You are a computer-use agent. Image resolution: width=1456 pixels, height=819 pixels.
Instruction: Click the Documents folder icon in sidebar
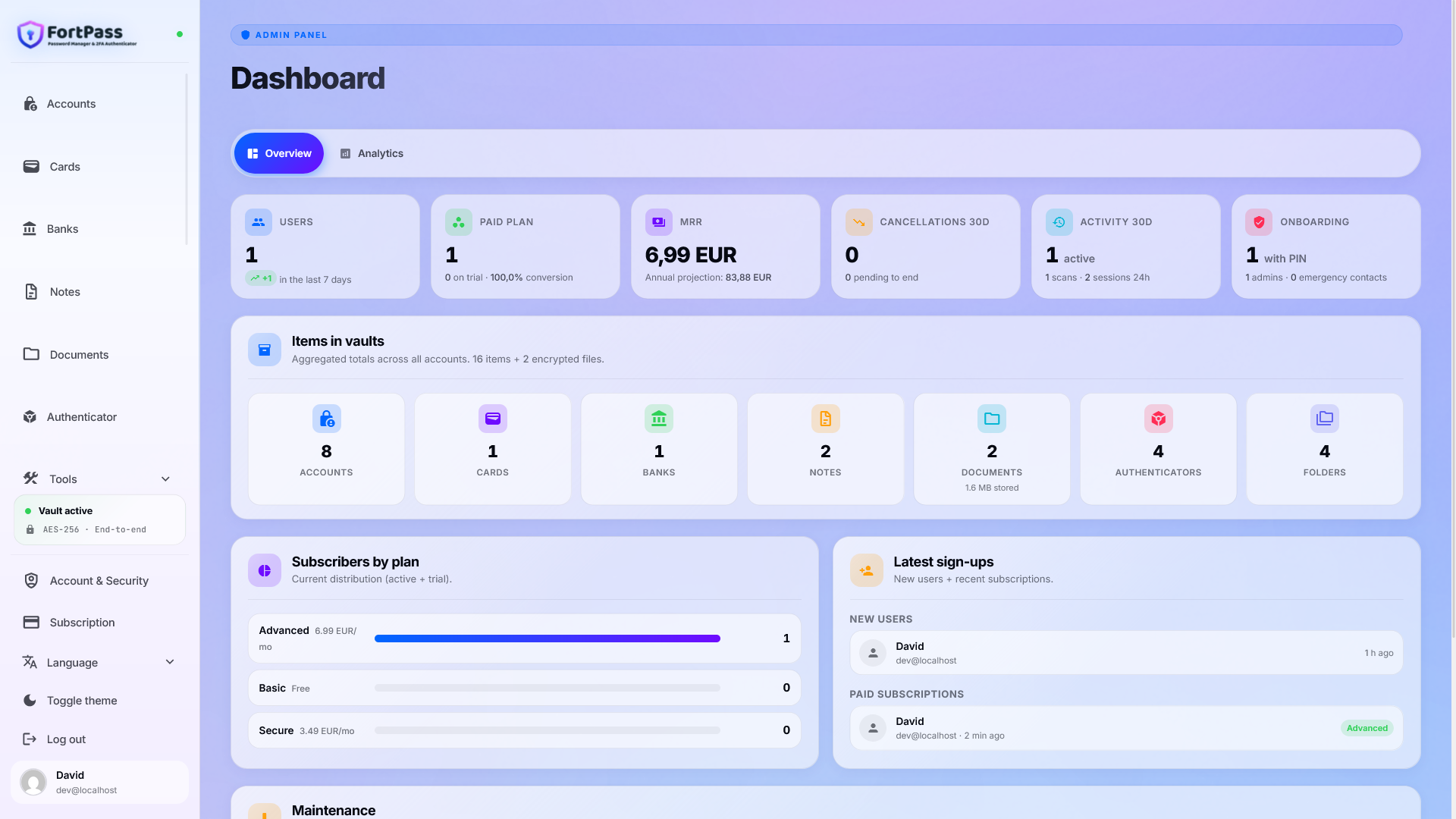[31, 354]
